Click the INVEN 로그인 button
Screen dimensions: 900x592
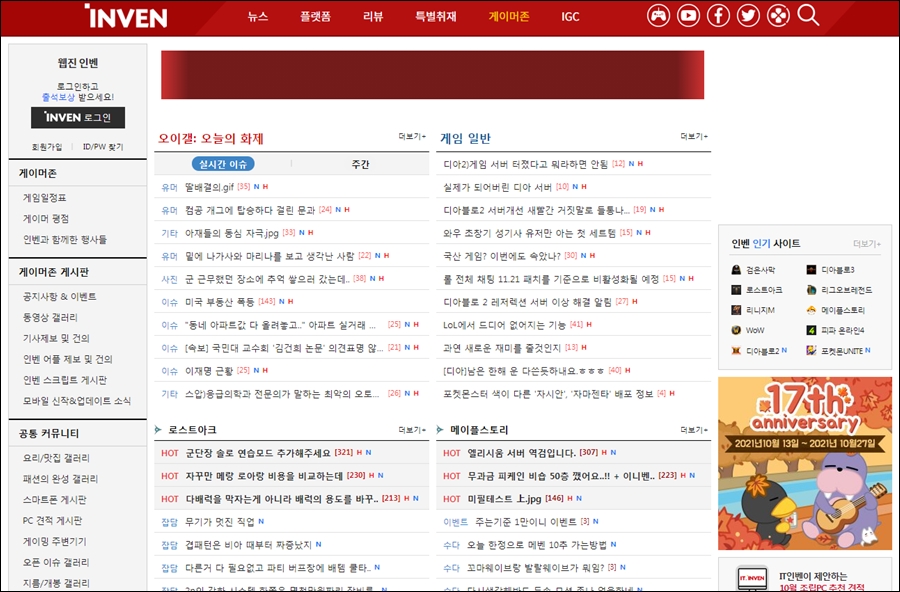[x=78, y=118]
